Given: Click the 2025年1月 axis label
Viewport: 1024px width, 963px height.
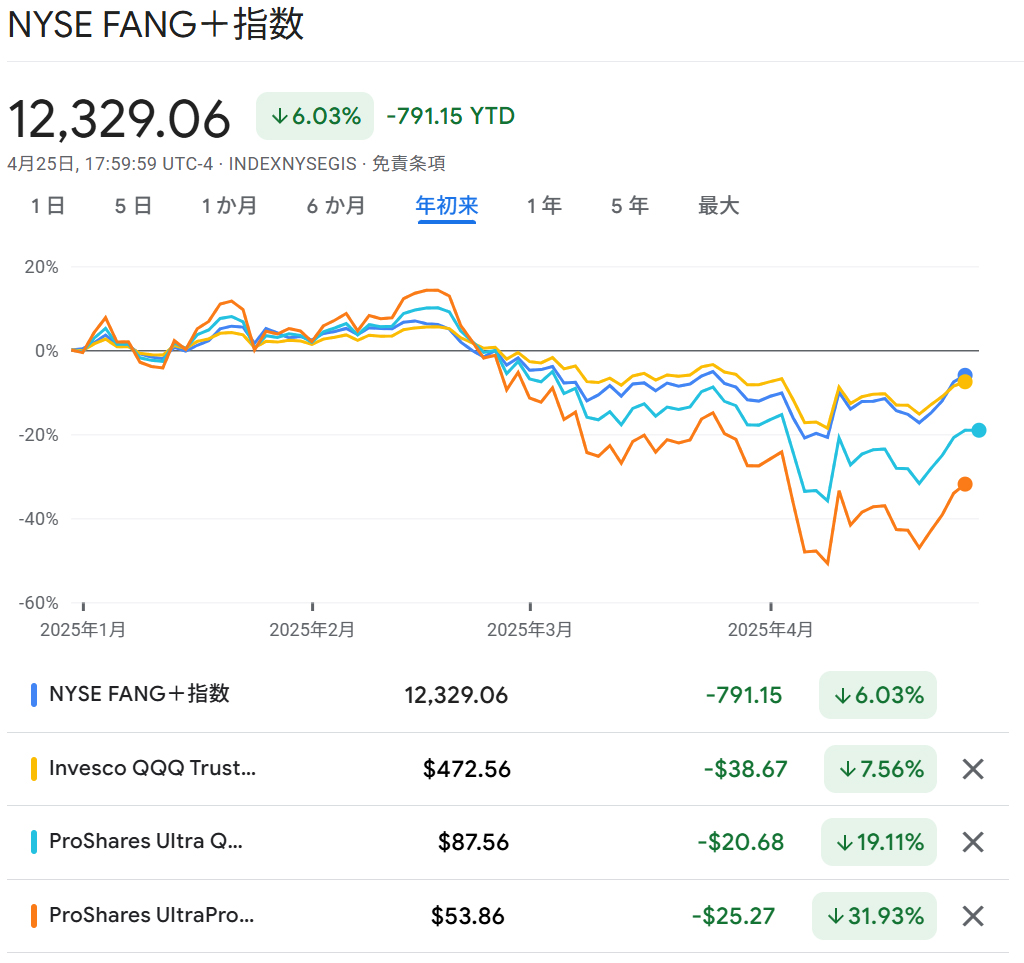Looking at the screenshot, I should (83, 629).
